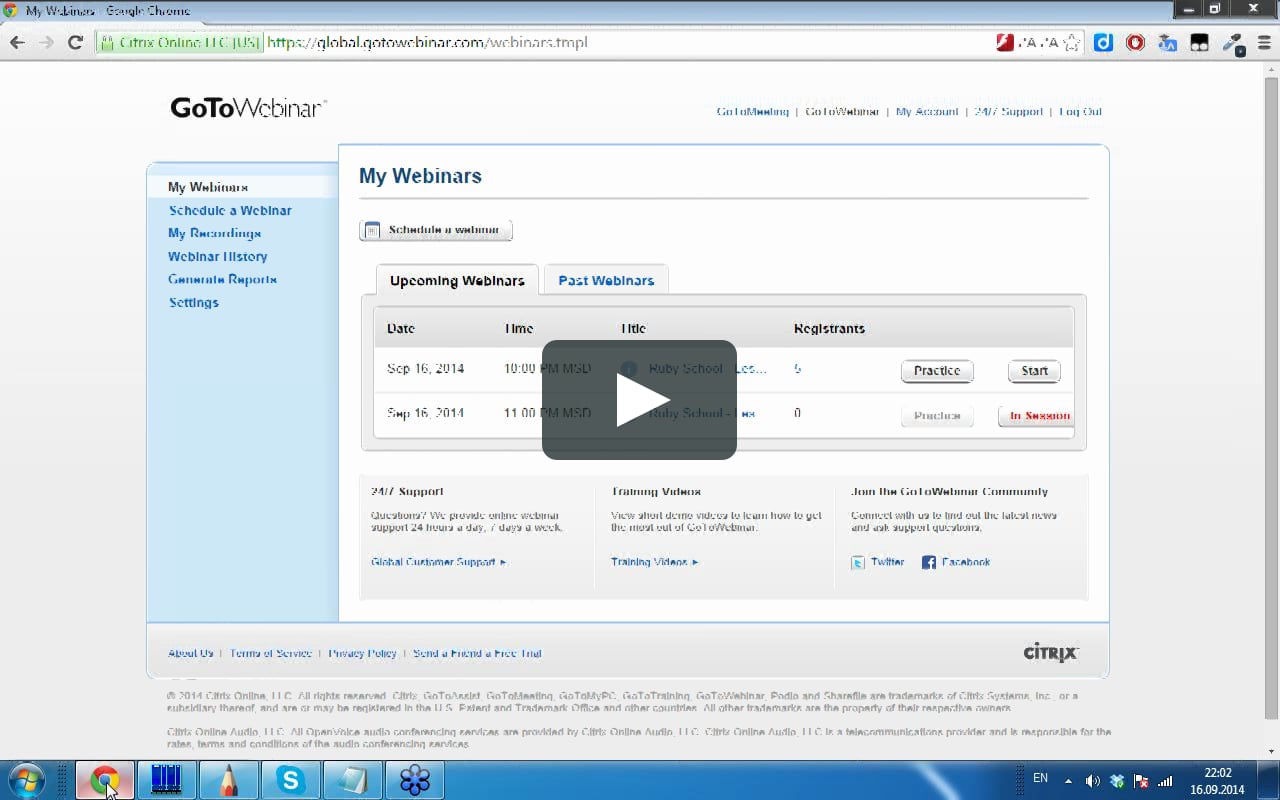
Task: Click Practice for the 10:00 PM webinar
Action: pyautogui.click(x=937, y=371)
